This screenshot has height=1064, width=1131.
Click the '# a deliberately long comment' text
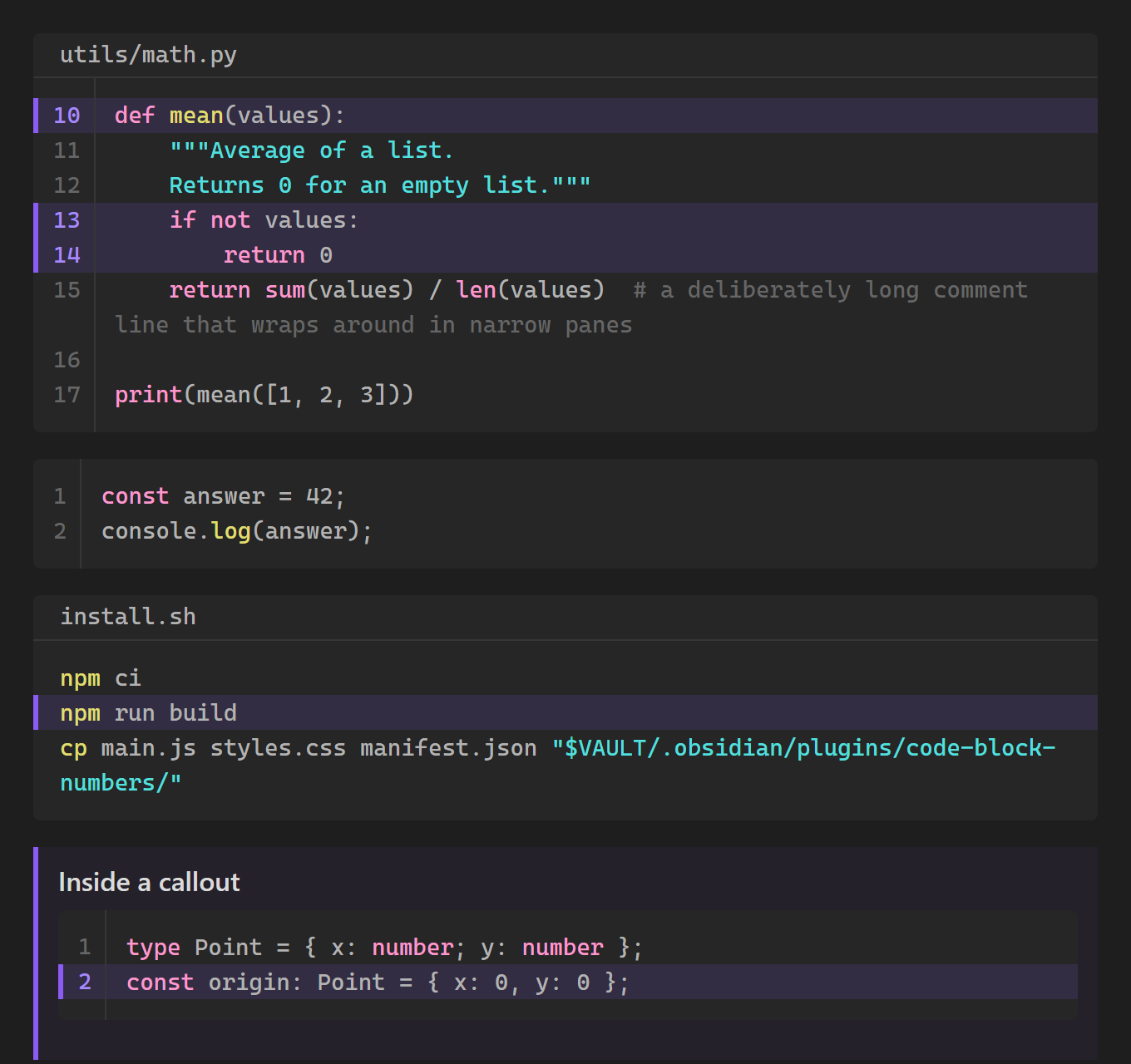pyautogui.click(x=830, y=290)
